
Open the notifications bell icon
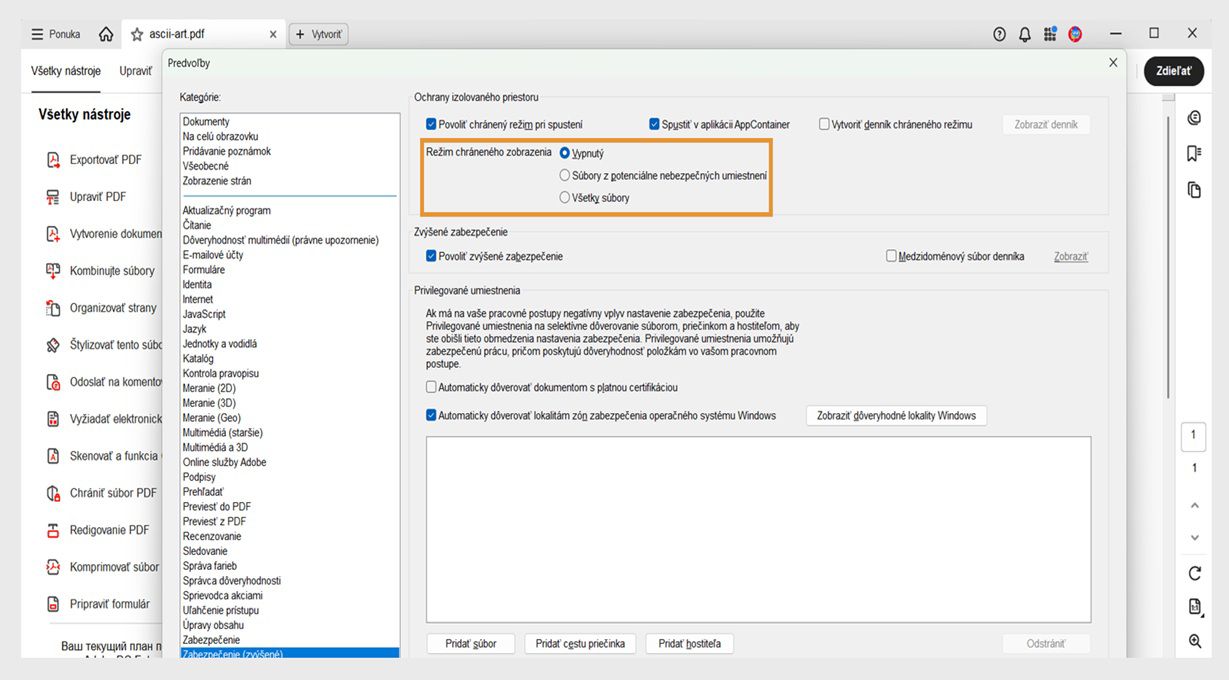pos(1025,34)
